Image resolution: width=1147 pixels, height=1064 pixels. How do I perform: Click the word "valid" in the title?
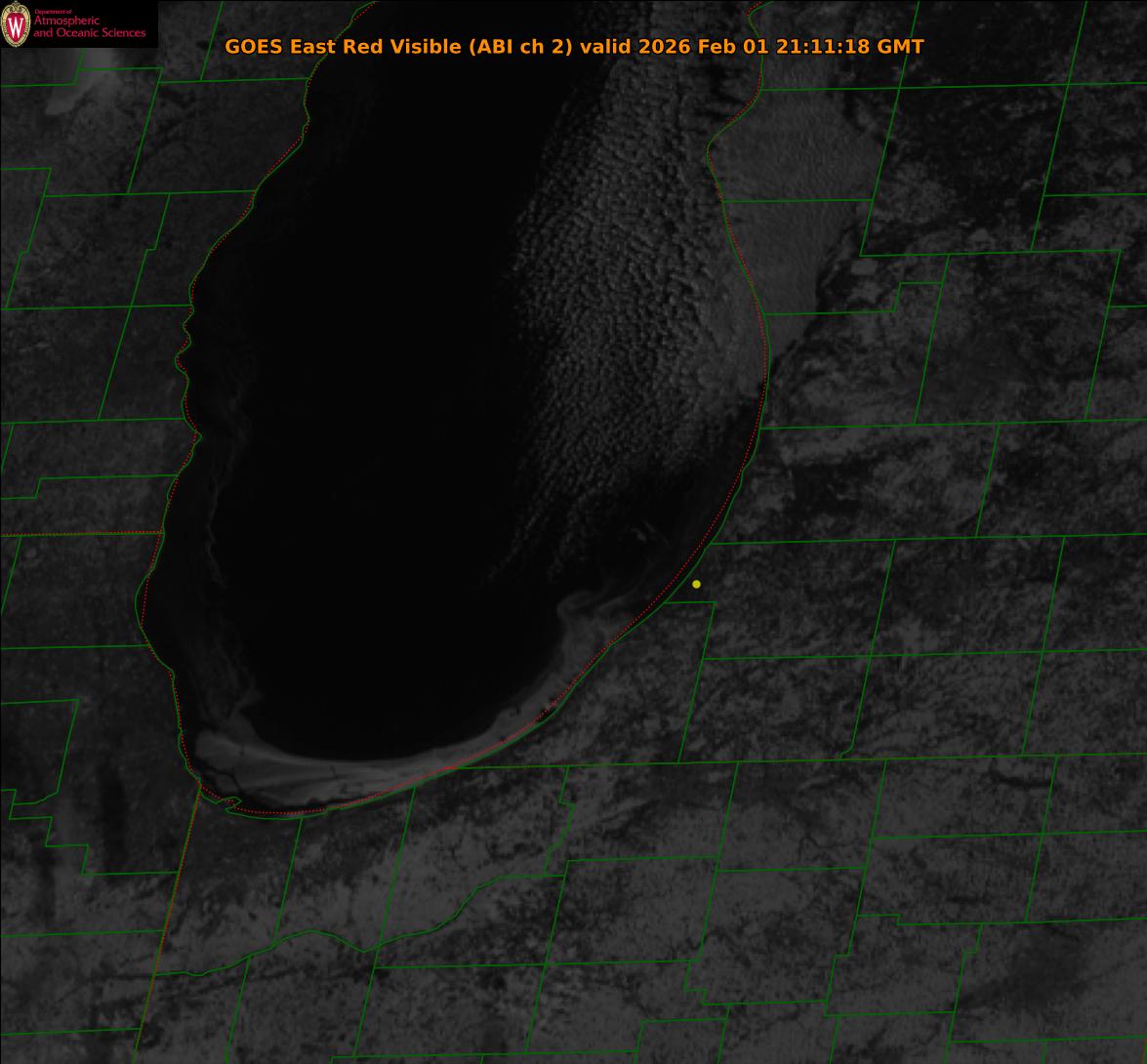pyautogui.click(x=604, y=47)
